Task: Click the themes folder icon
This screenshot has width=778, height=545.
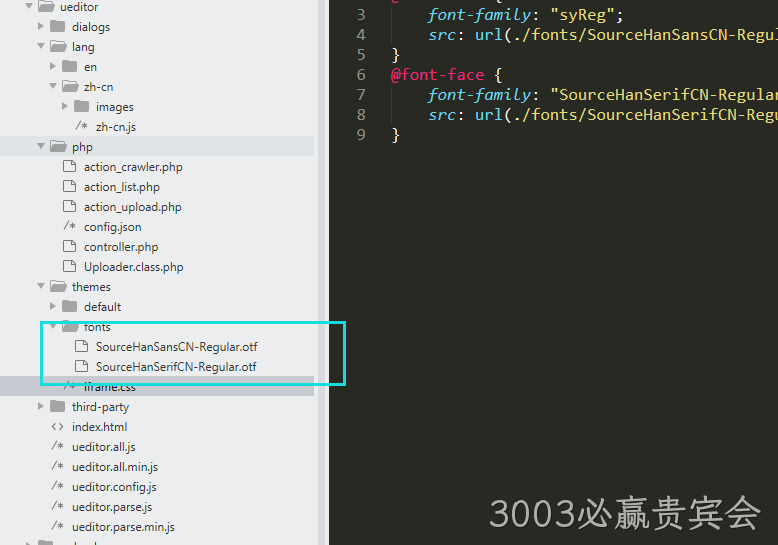Action: (x=59, y=286)
